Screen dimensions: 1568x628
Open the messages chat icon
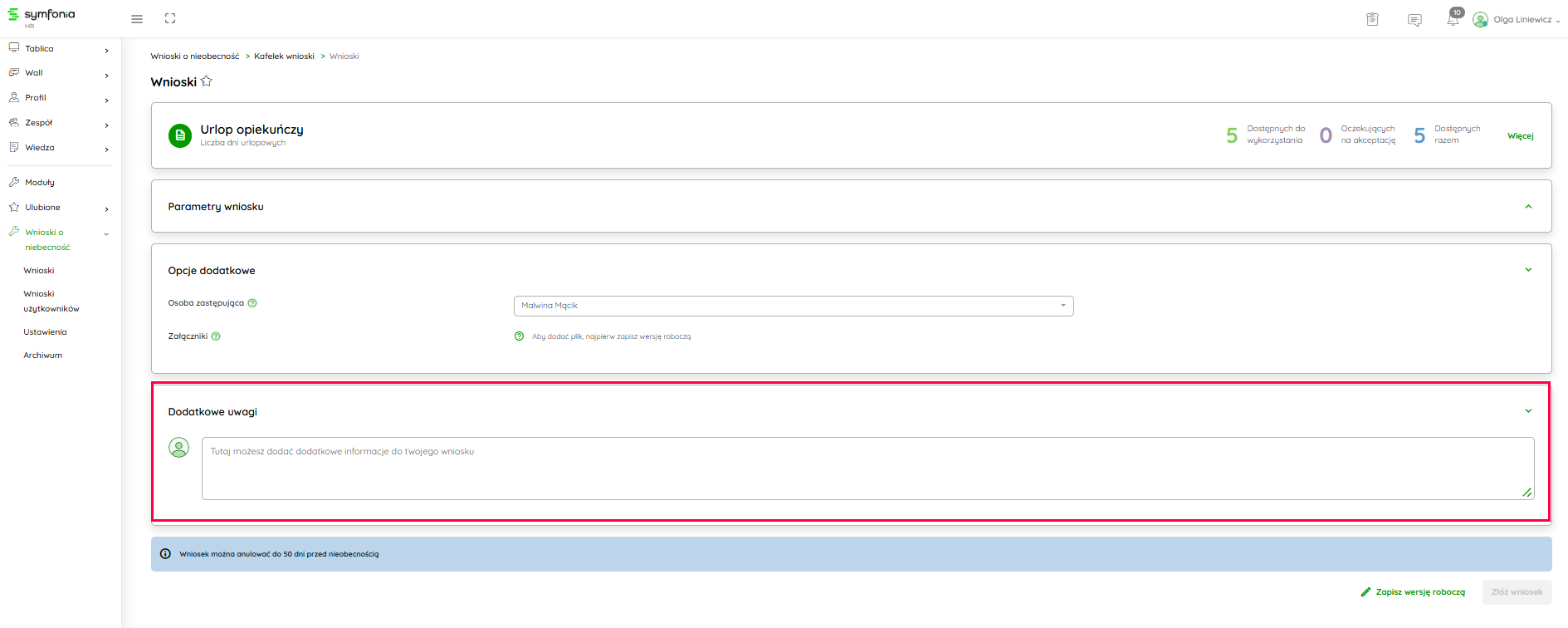[x=1414, y=20]
